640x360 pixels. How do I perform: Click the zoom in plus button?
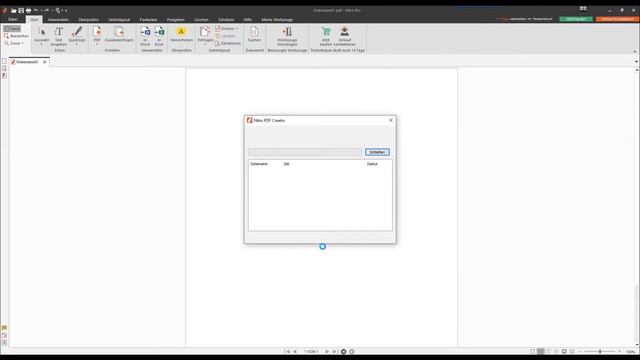coord(620,351)
